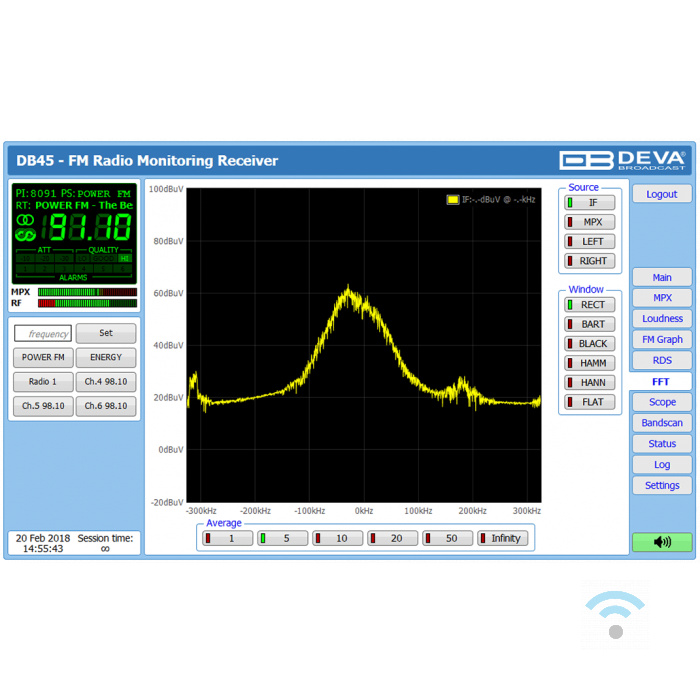This screenshot has height=700, width=700.
Task: Click the yellow IF legend swatch
Action: 452,200
